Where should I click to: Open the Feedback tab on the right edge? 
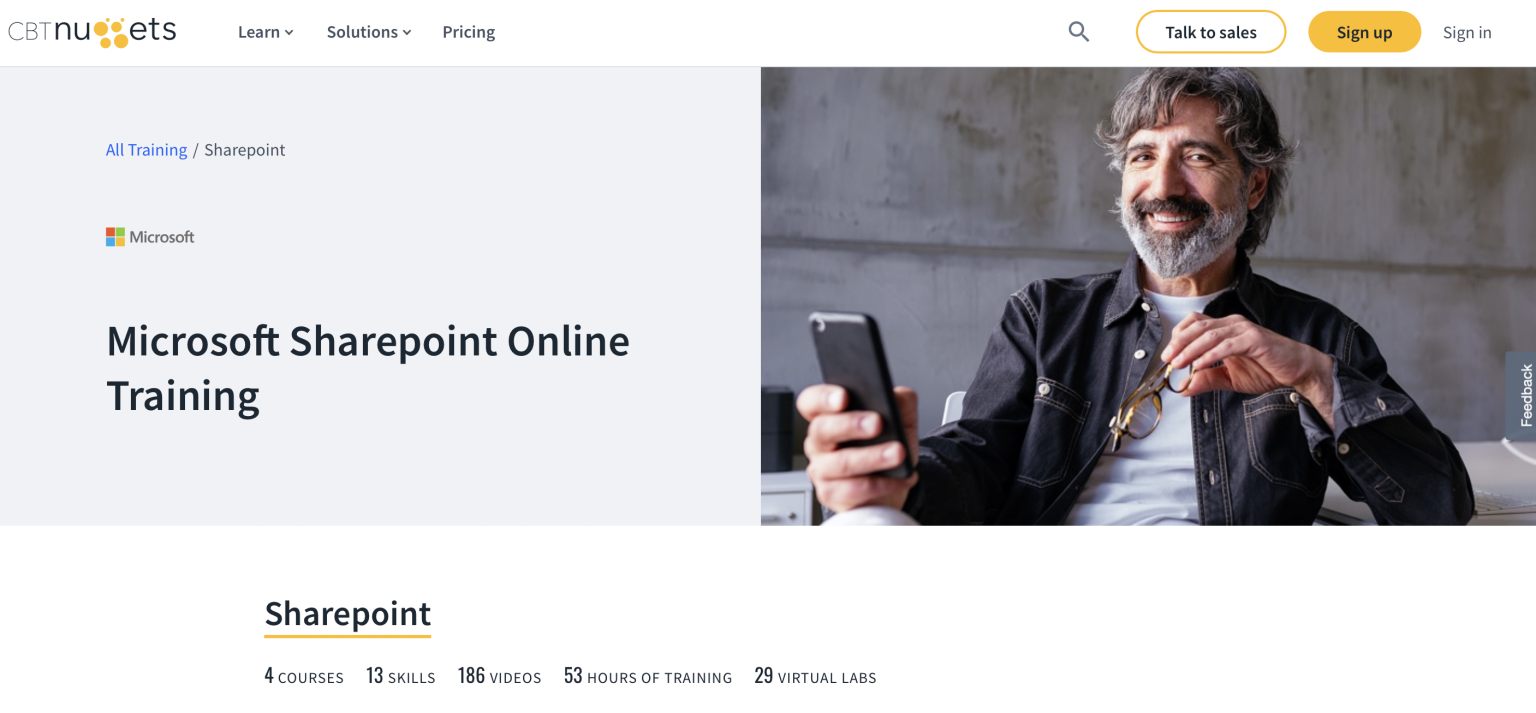tap(1524, 396)
